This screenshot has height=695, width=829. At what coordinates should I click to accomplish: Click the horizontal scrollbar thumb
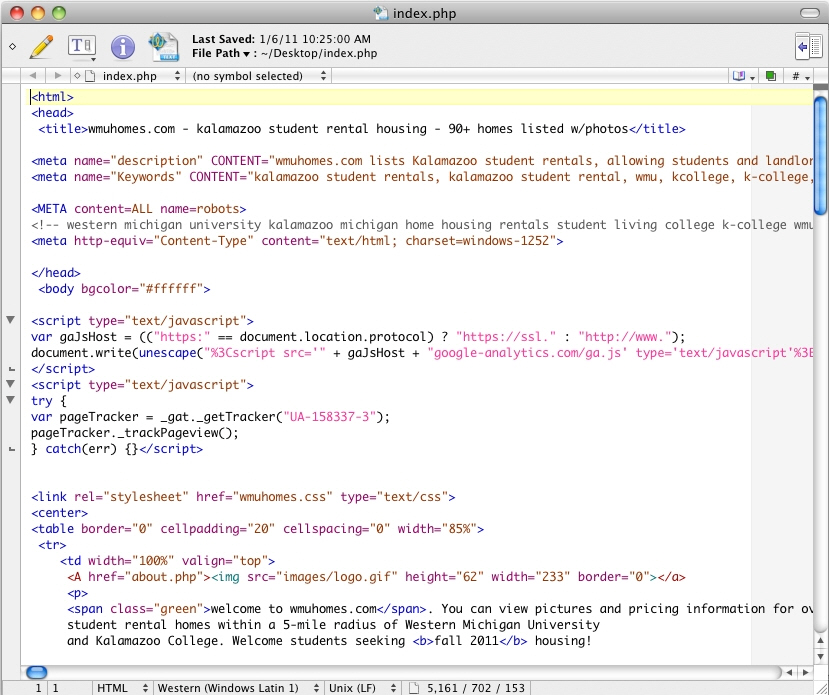[x=37, y=672]
